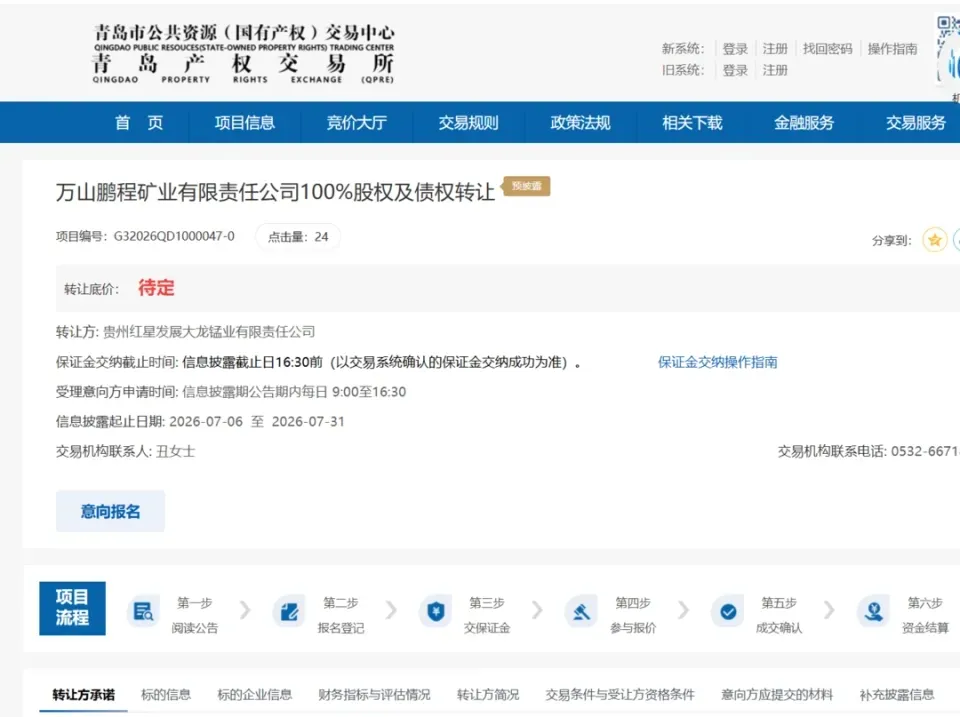Click 登录 for the 旧系统

click(735, 70)
